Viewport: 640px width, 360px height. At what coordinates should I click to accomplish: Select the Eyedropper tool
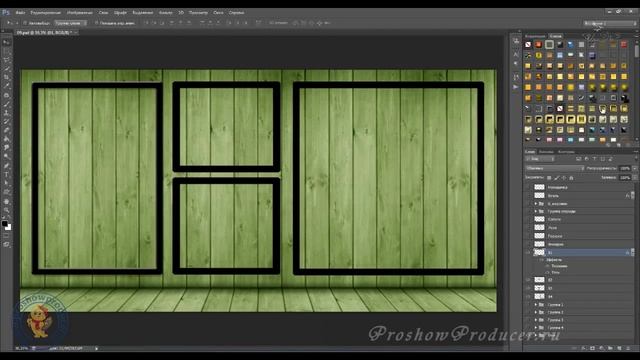point(7,86)
